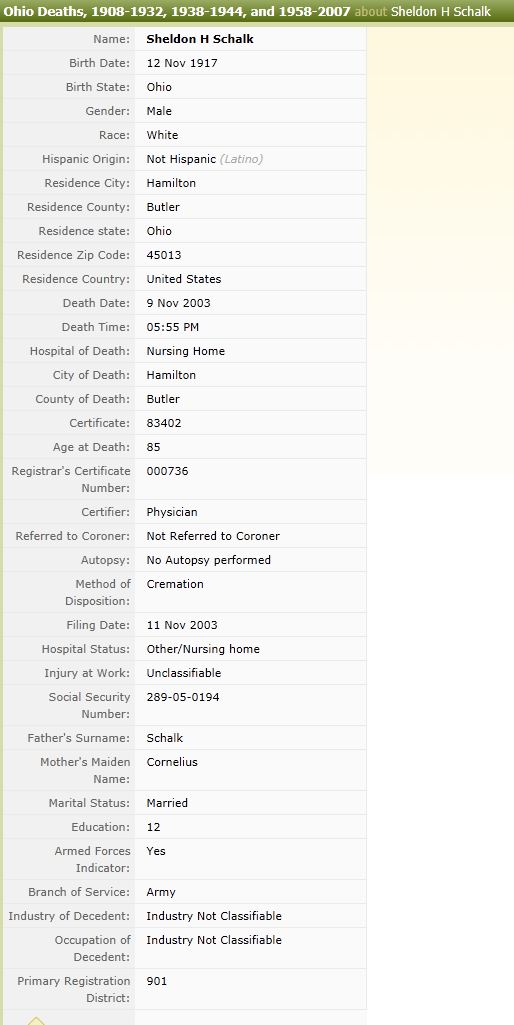Viewport: 514px width, 1025px height.
Task: Click the Primary Registration District value 901
Action: tap(157, 981)
